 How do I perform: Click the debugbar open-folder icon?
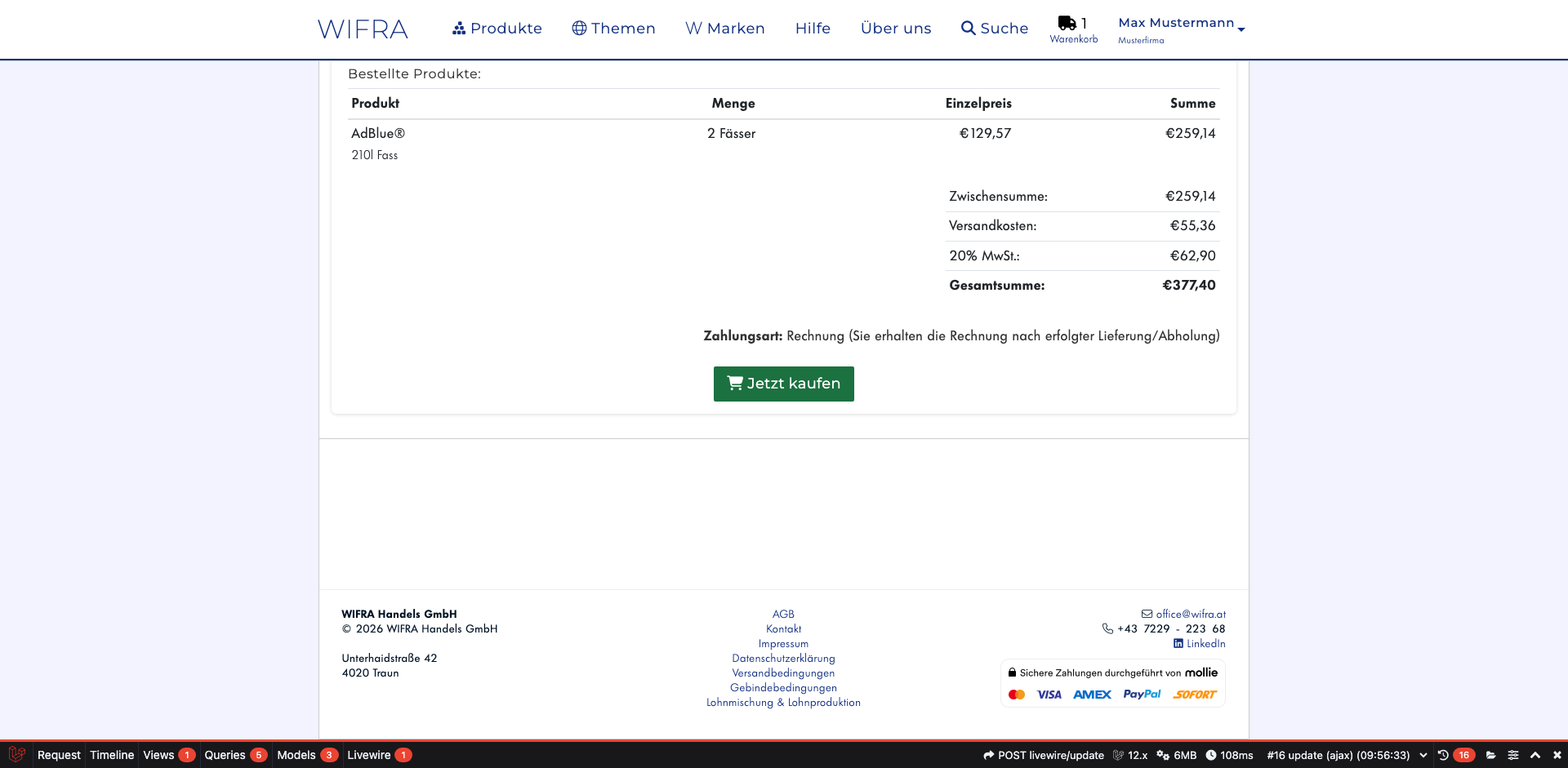1491,755
